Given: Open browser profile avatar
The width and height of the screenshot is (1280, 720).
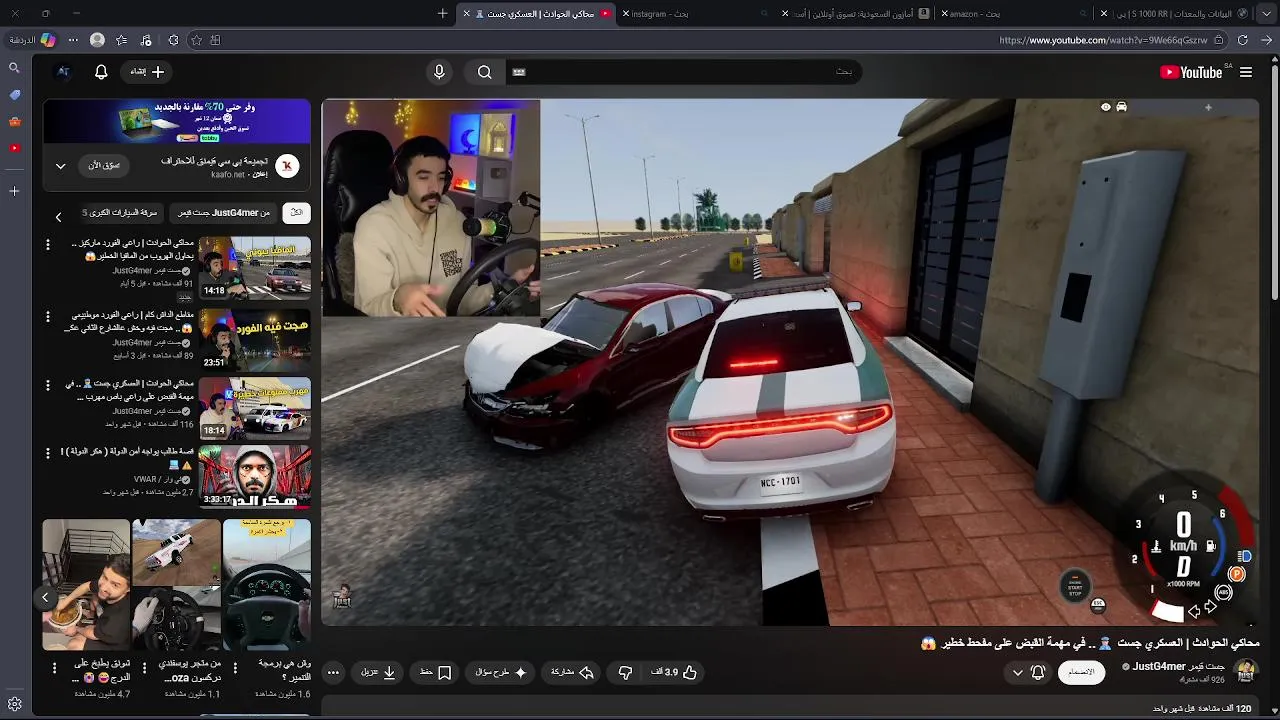Looking at the screenshot, I should tap(97, 40).
